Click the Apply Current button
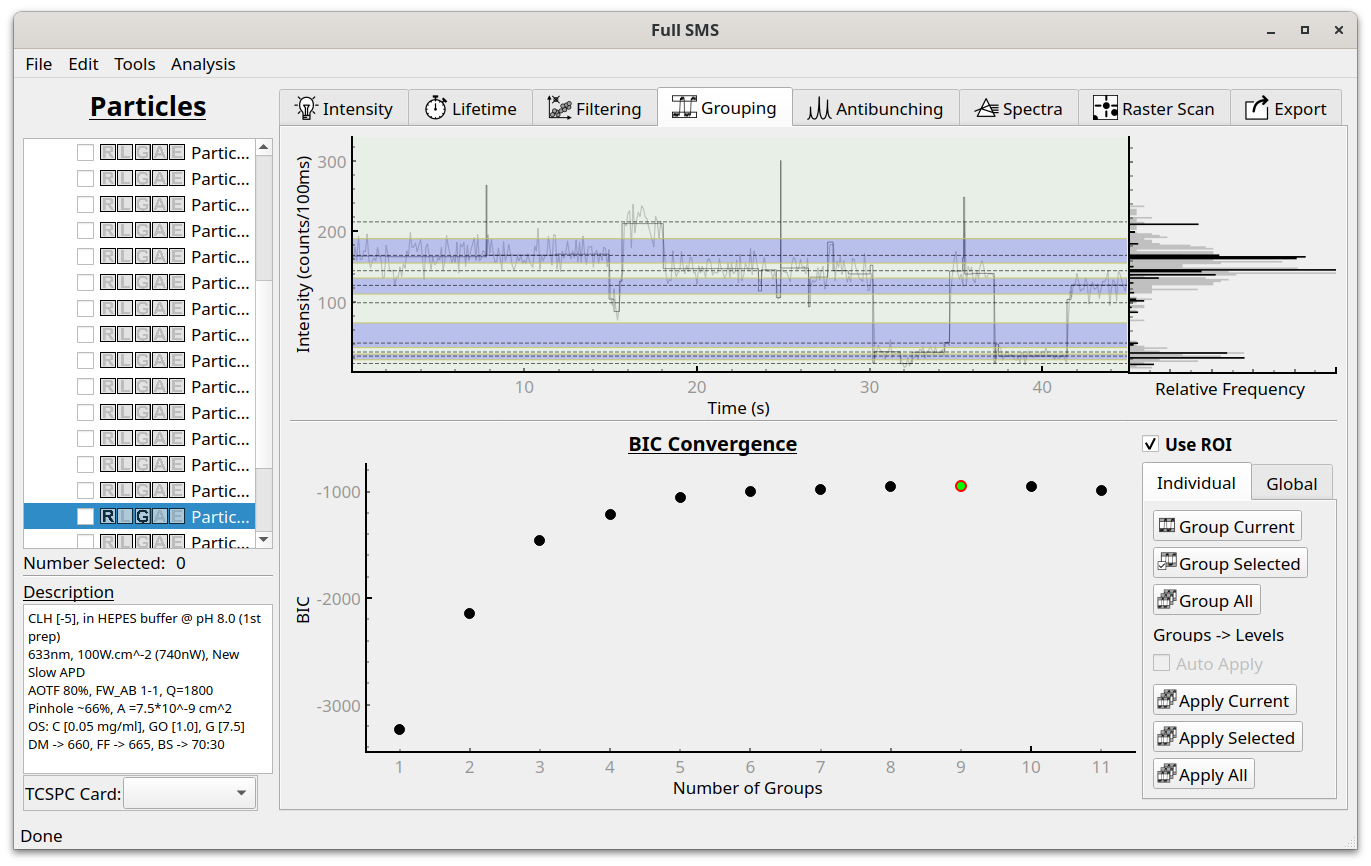The image size is (1371, 866). 1224,701
